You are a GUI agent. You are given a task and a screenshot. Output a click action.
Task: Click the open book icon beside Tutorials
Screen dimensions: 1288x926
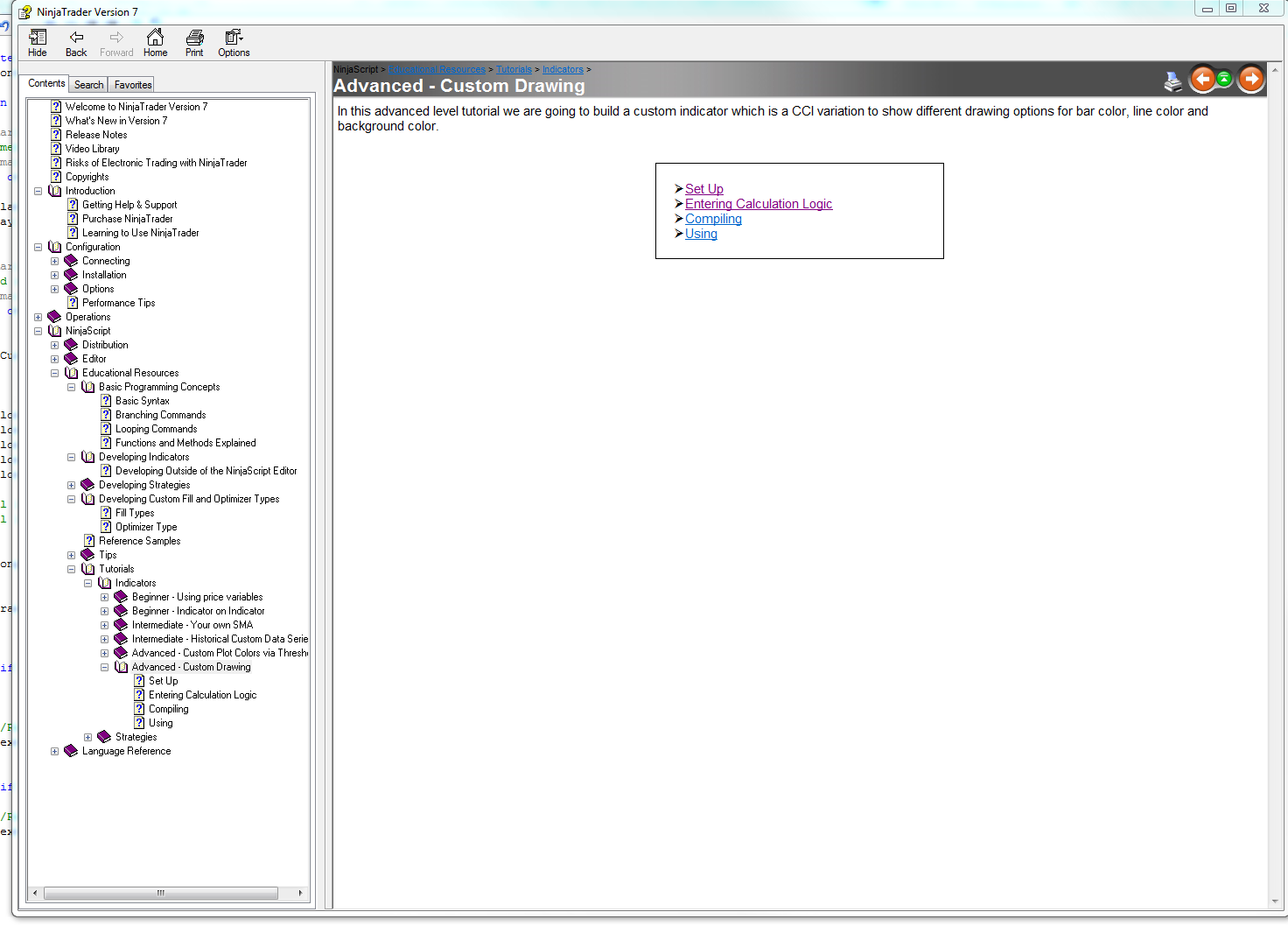[88, 569]
